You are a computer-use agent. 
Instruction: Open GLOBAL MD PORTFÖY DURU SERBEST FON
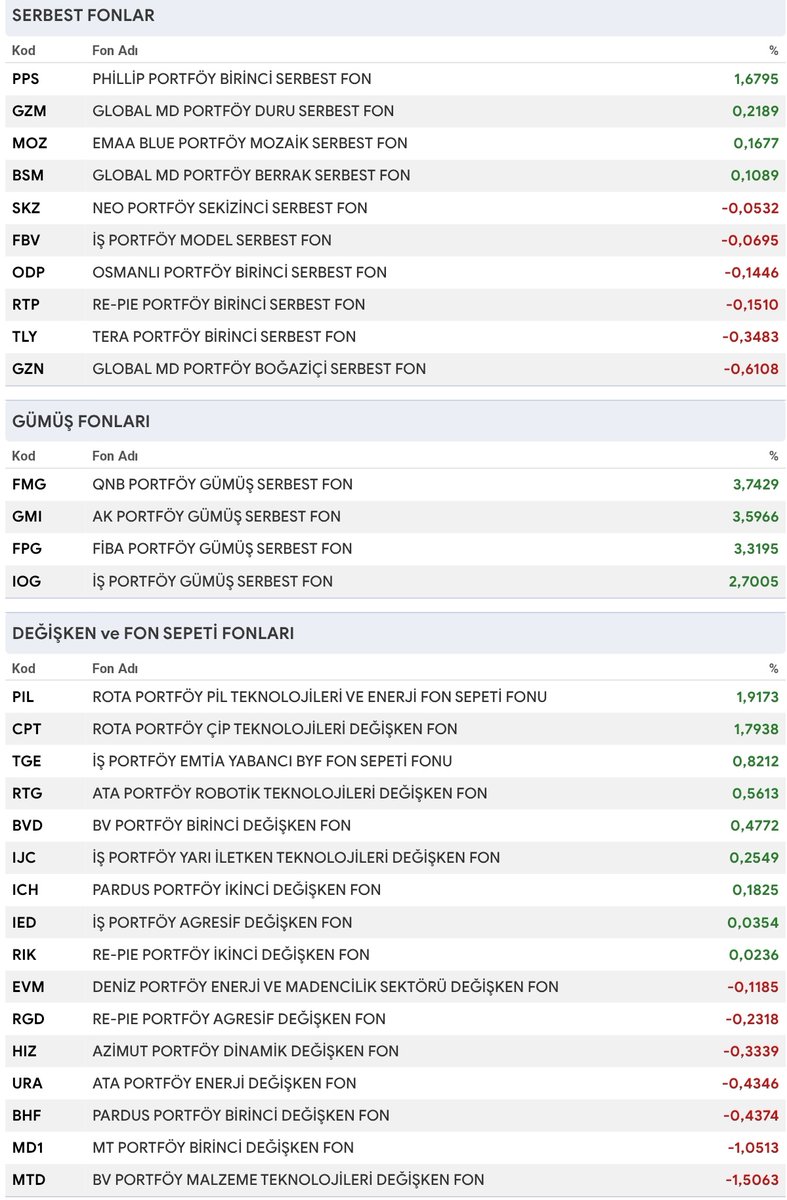pyautogui.click(x=243, y=111)
